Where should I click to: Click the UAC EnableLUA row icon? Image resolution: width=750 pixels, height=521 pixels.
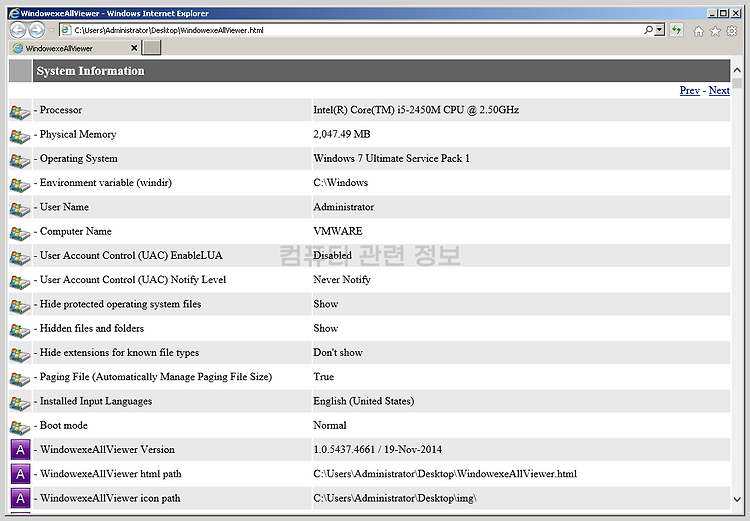click(20, 258)
